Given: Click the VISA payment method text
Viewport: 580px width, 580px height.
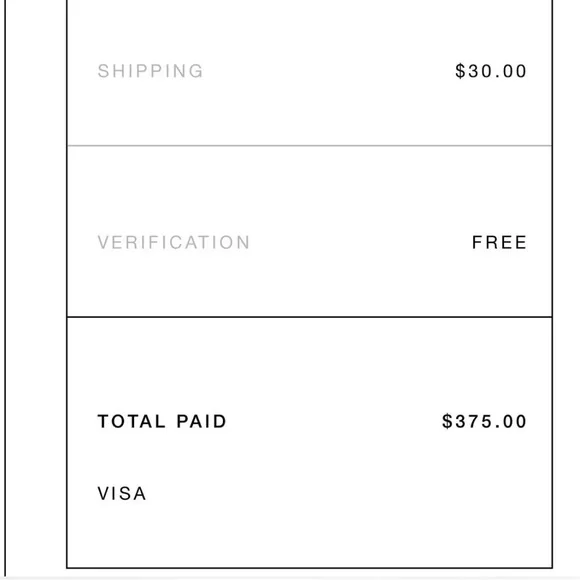Looking at the screenshot, I should point(122,493).
